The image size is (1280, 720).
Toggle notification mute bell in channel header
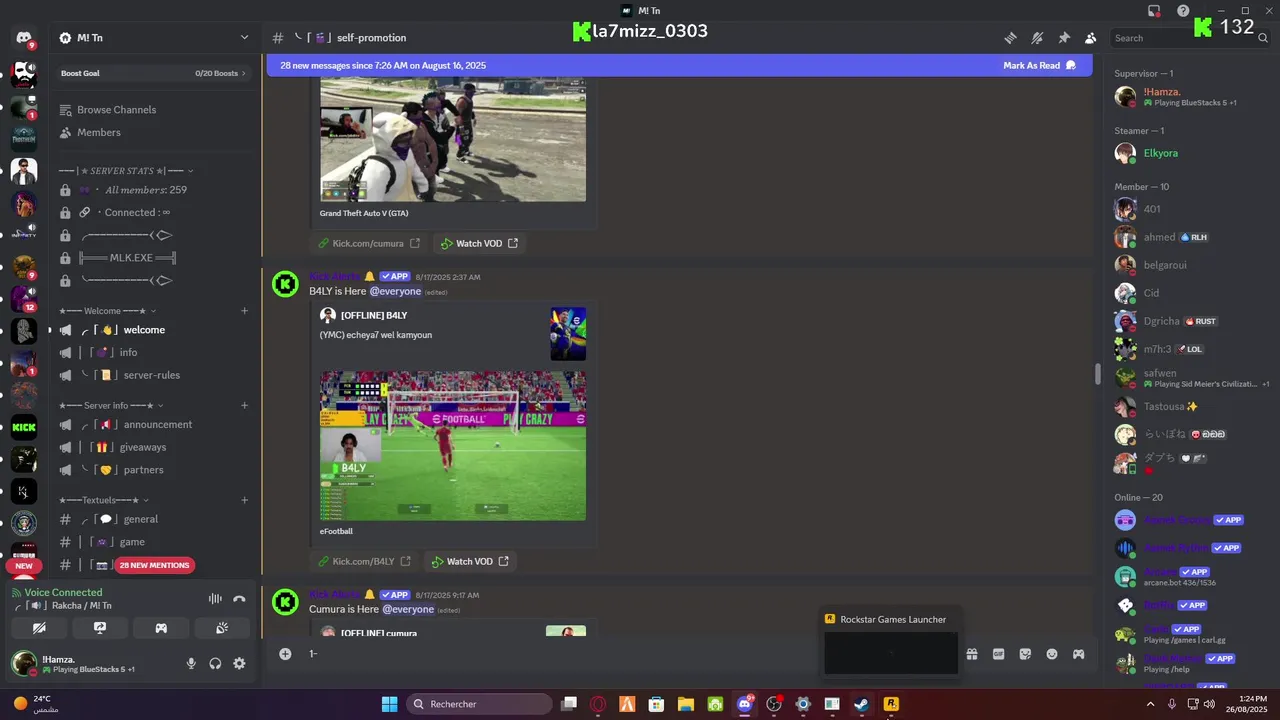(x=1037, y=38)
